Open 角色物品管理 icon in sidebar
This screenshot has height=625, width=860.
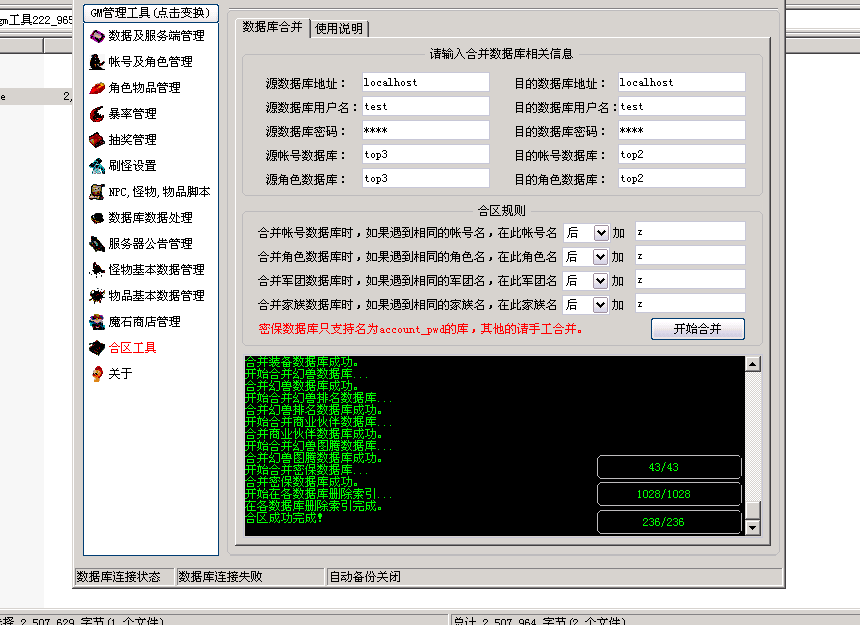(x=97, y=88)
